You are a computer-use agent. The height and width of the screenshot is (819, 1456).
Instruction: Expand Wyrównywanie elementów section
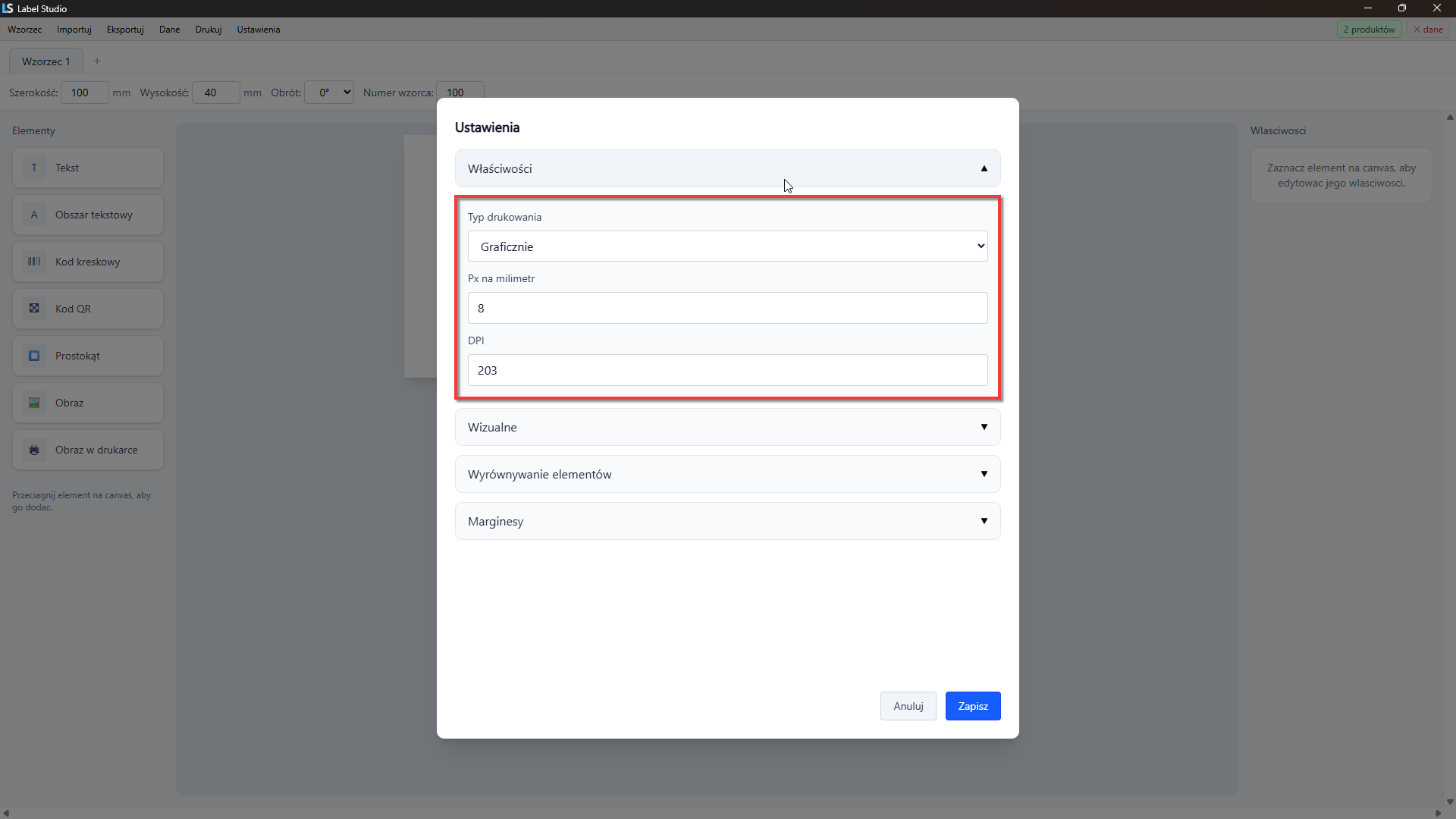(x=727, y=474)
